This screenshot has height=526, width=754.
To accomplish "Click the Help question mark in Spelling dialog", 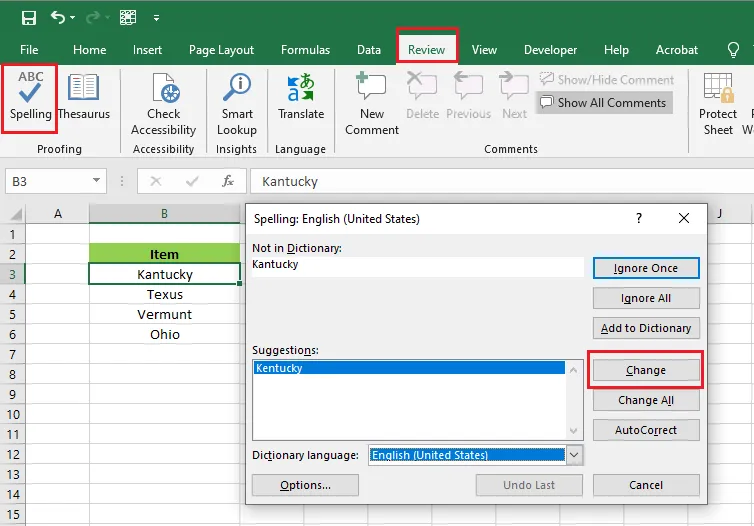I will [x=639, y=218].
